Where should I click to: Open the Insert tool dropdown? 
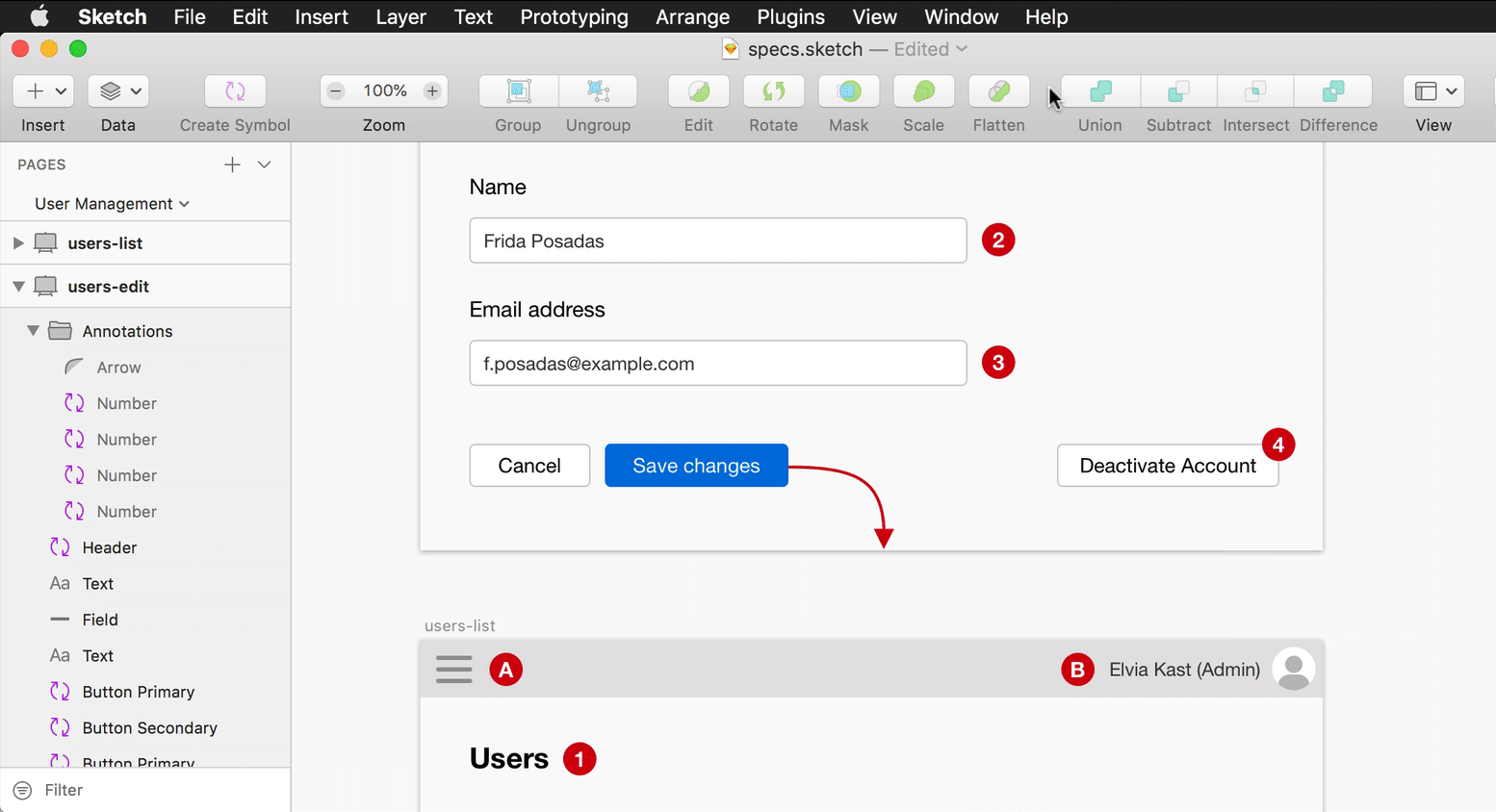(x=43, y=91)
